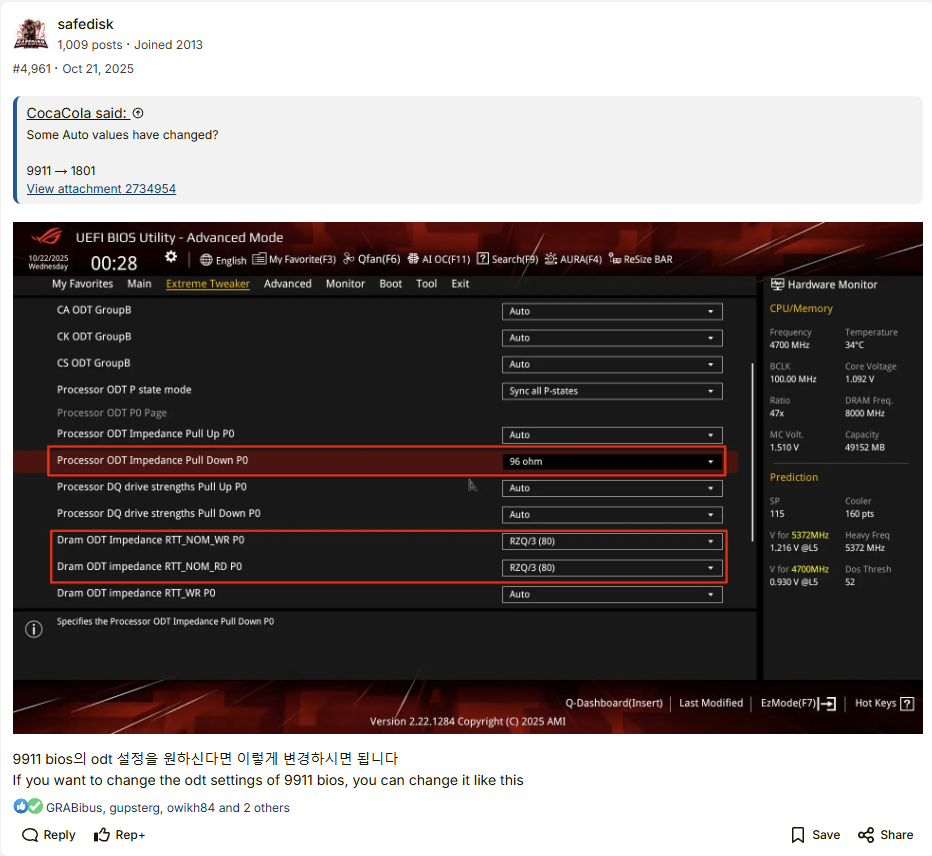Screen dimensions: 932x856
Task: Click the Hot Keys question mark icon
Action: click(907, 704)
